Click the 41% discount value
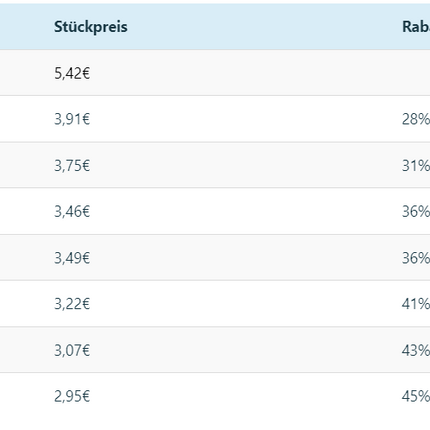The height and width of the screenshot is (430, 430). point(416,304)
